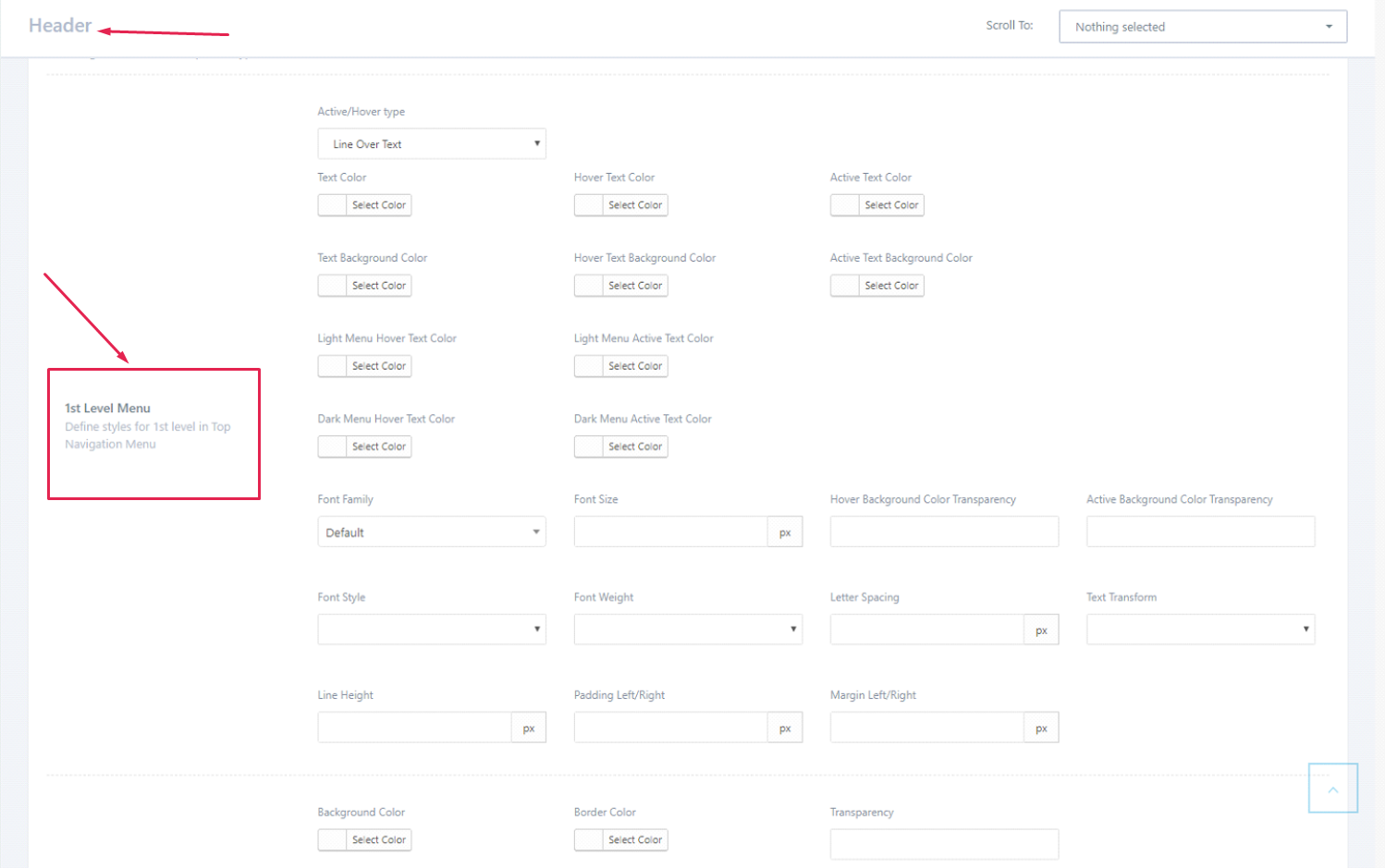1385x868 pixels.
Task: Open the Text Transform dropdown
Action: (1199, 630)
